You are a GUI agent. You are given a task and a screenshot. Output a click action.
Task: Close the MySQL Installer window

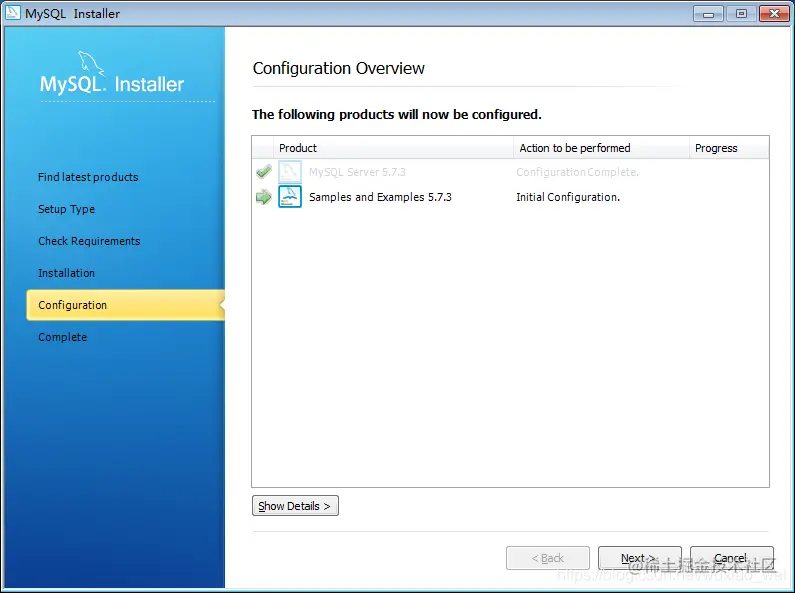click(x=774, y=14)
